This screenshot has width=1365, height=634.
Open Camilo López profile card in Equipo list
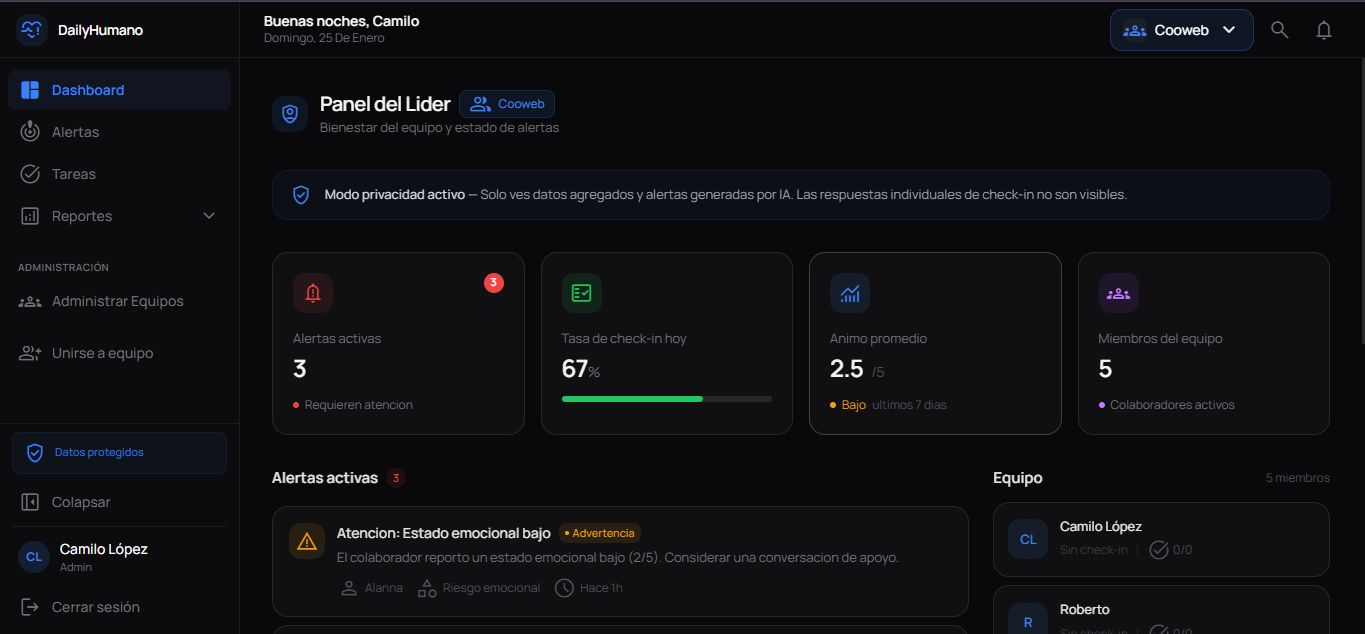click(1160, 539)
